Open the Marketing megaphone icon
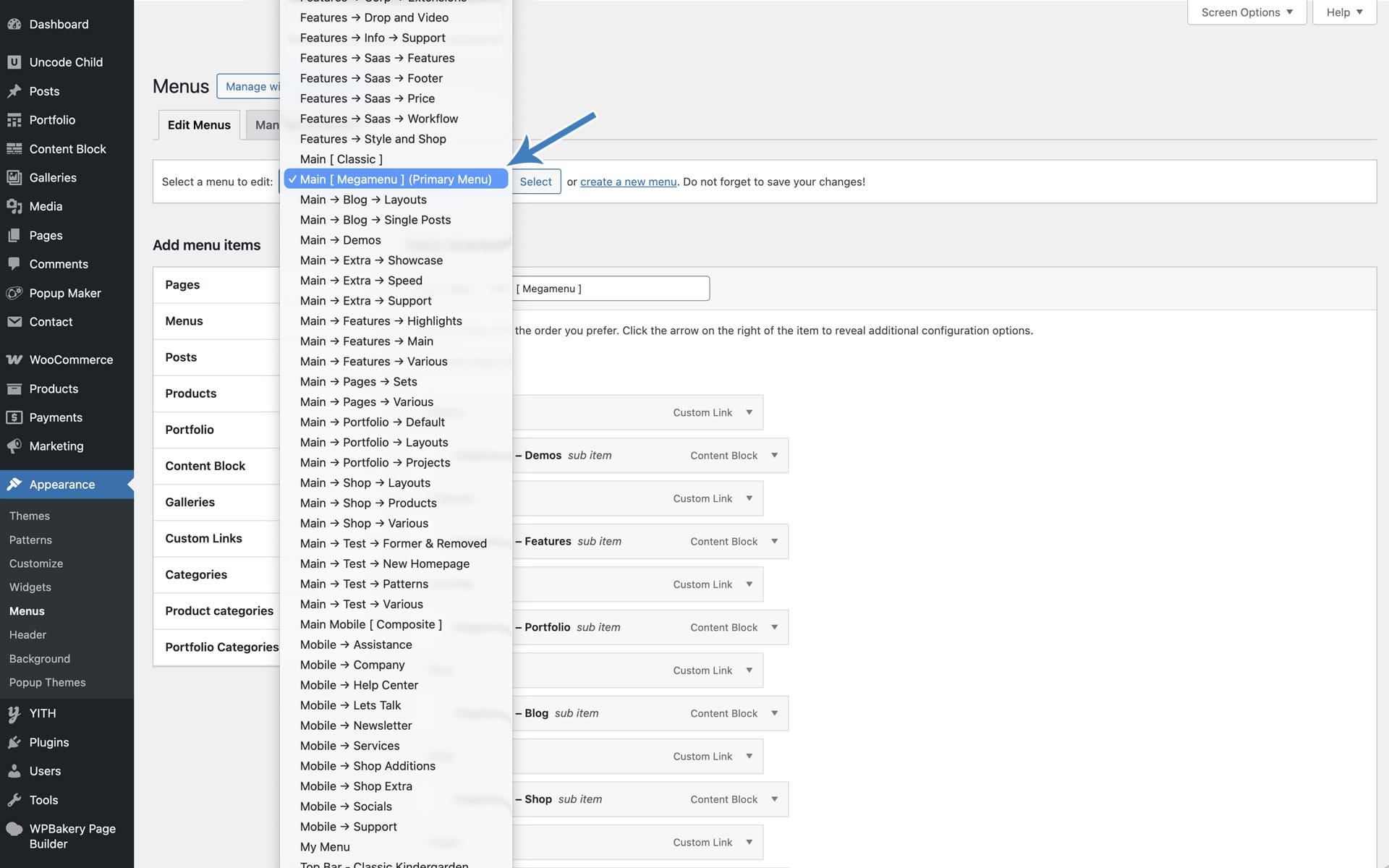The image size is (1389, 868). (x=14, y=446)
